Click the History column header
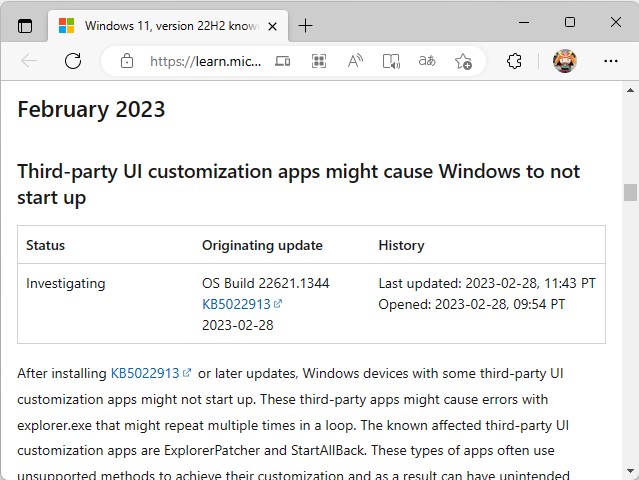Viewport: 639px width, 480px height. 401,245
